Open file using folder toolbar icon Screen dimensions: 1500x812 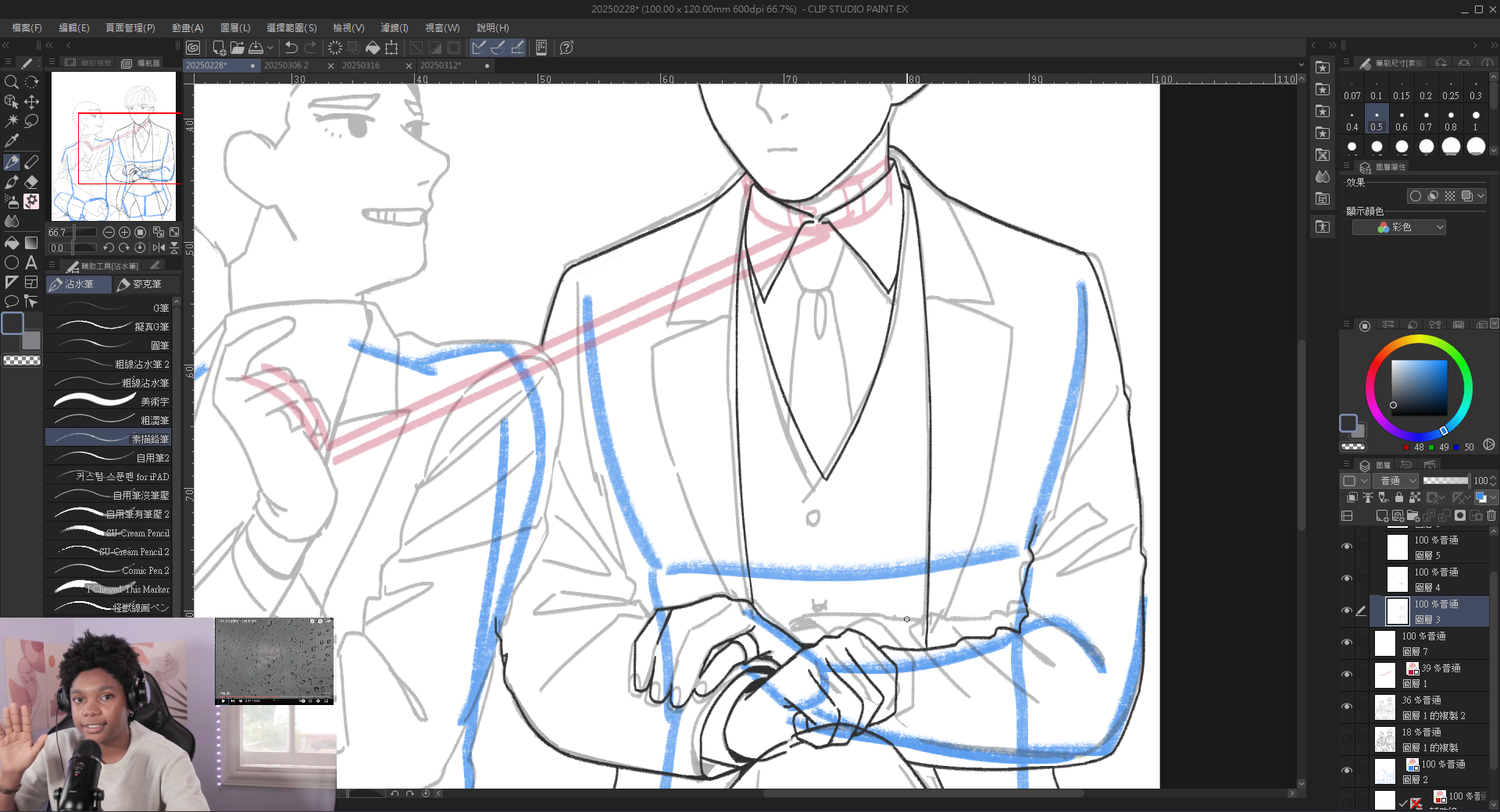pos(237,48)
